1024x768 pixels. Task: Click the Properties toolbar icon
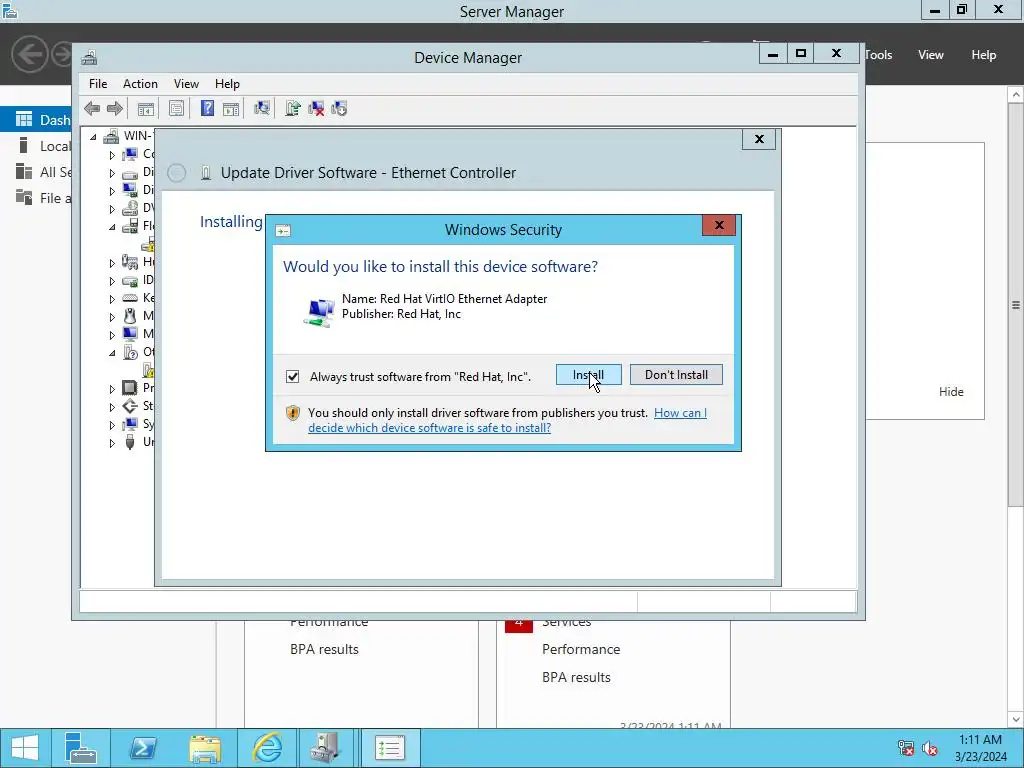(x=176, y=108)
